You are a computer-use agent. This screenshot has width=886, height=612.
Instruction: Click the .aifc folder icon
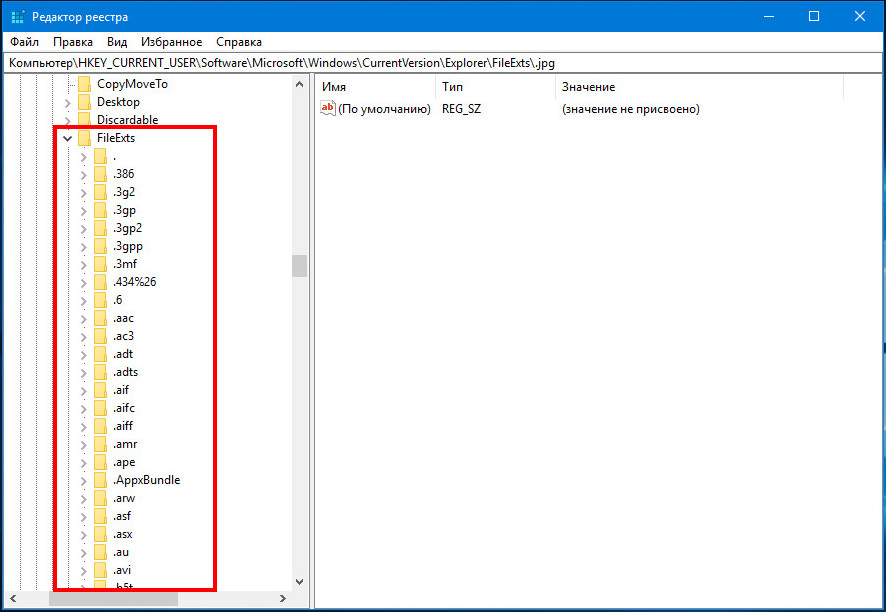point(100,408)
